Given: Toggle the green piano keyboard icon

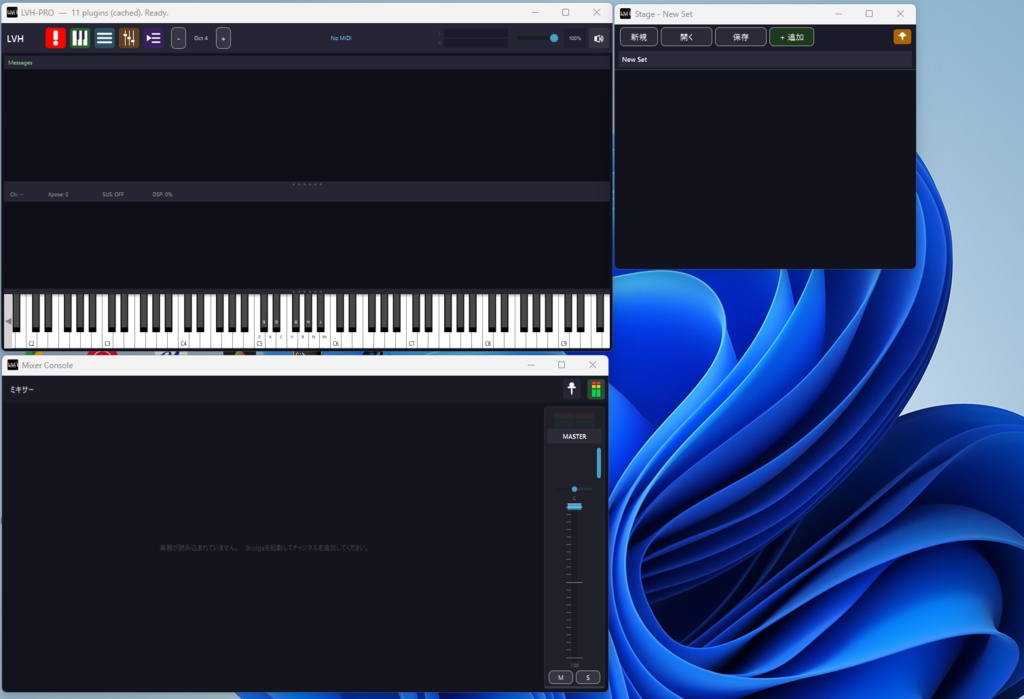Looking at the screenshot, I should tap(80, 38).
